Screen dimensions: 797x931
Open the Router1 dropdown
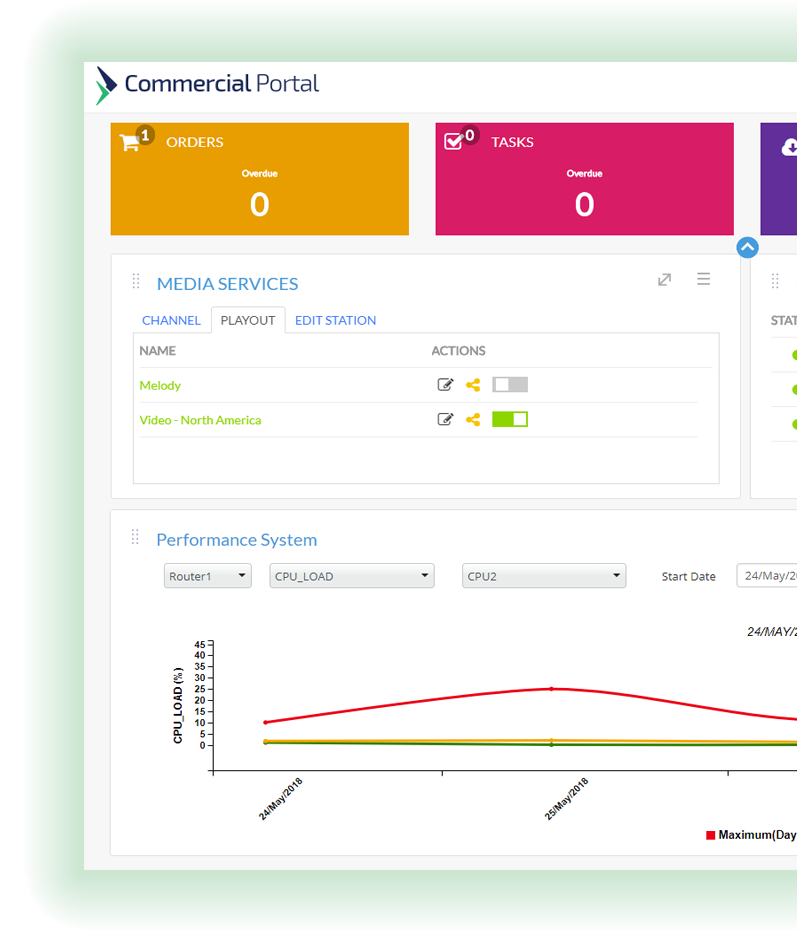pos(208,576)
